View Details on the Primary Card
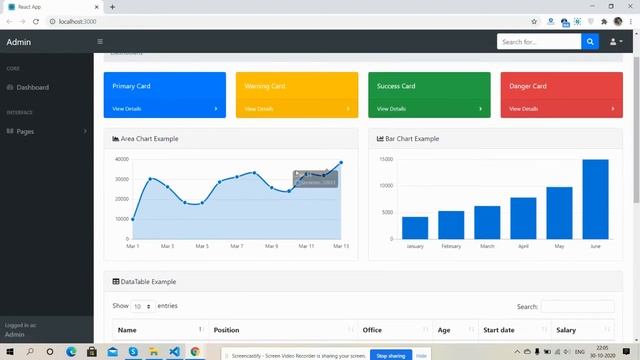The image size is (640, 360). pos(127,109)
